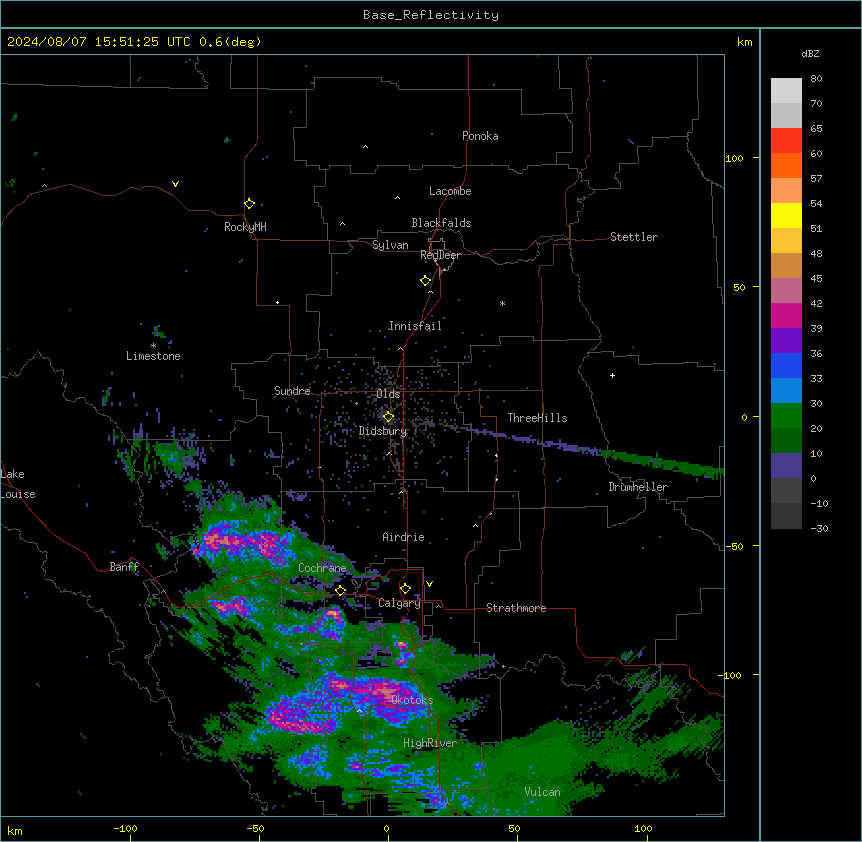862x842 pixels.
Task: Click the Banff label
Action: coord(124,567)
